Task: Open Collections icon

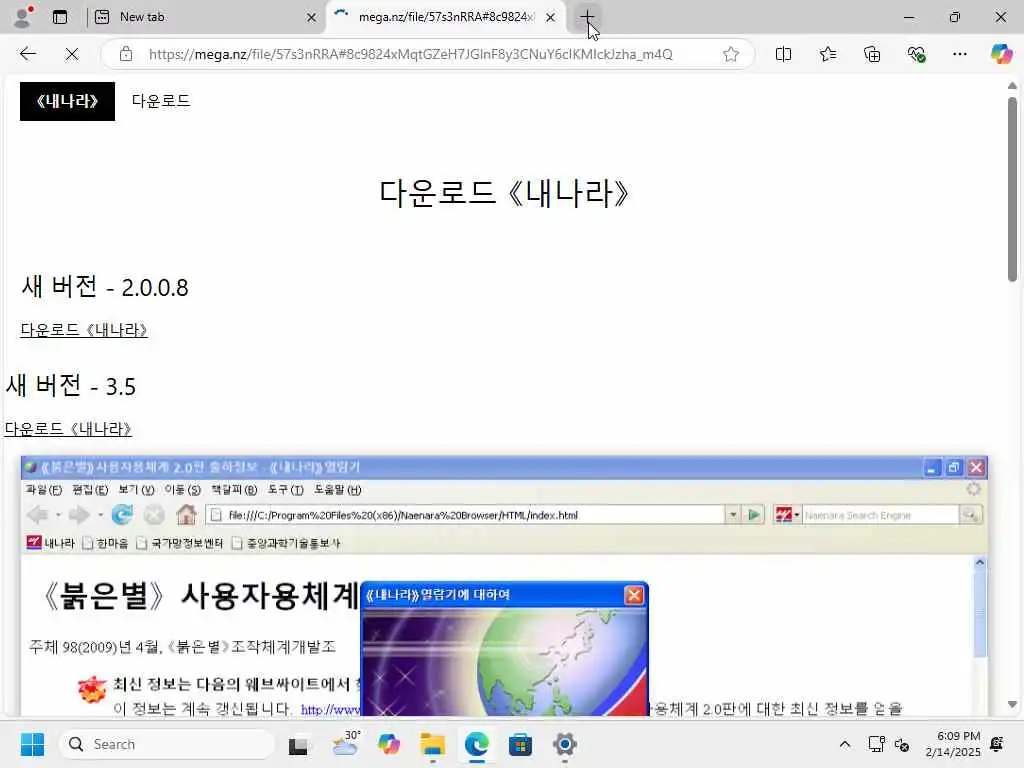Action: pyautogui.click(x=872, y=54)
